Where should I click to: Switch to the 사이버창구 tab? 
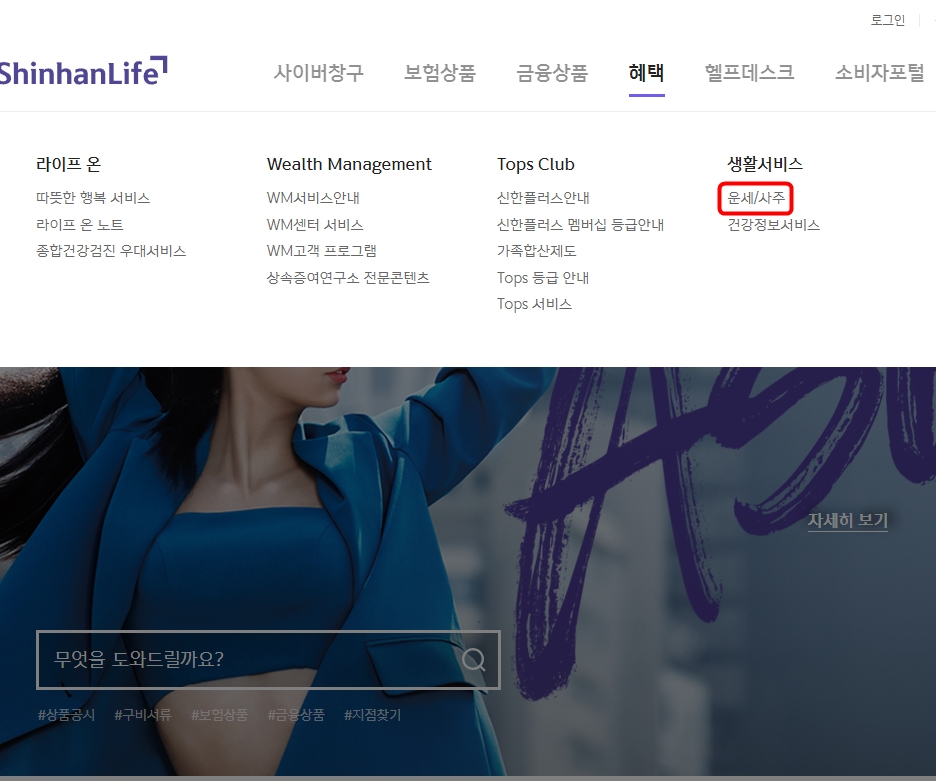[x=318, y=73]
